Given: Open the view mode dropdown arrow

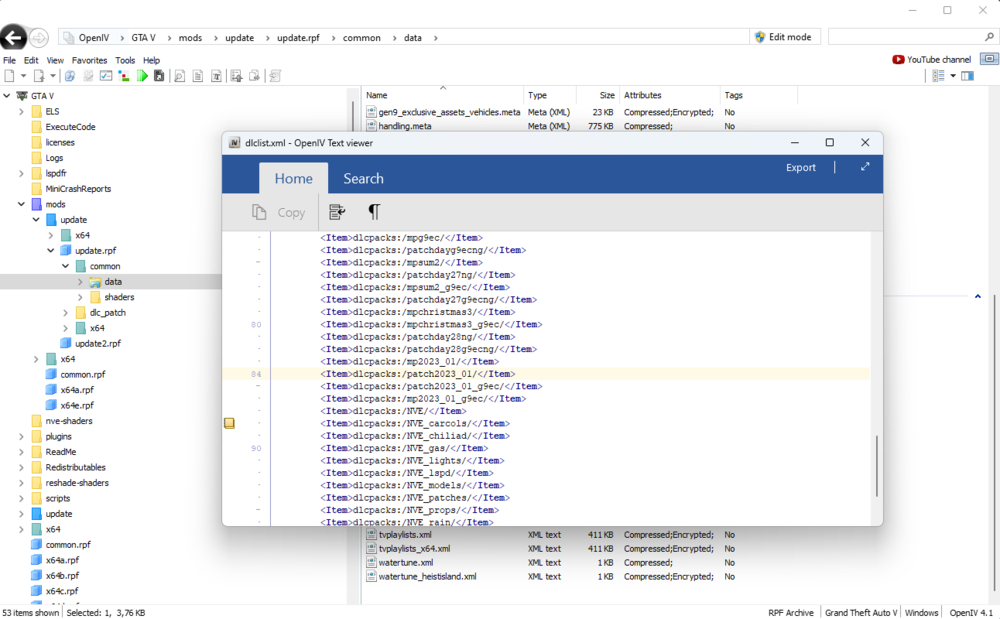Looking at the screenshot, I should 953,76.
